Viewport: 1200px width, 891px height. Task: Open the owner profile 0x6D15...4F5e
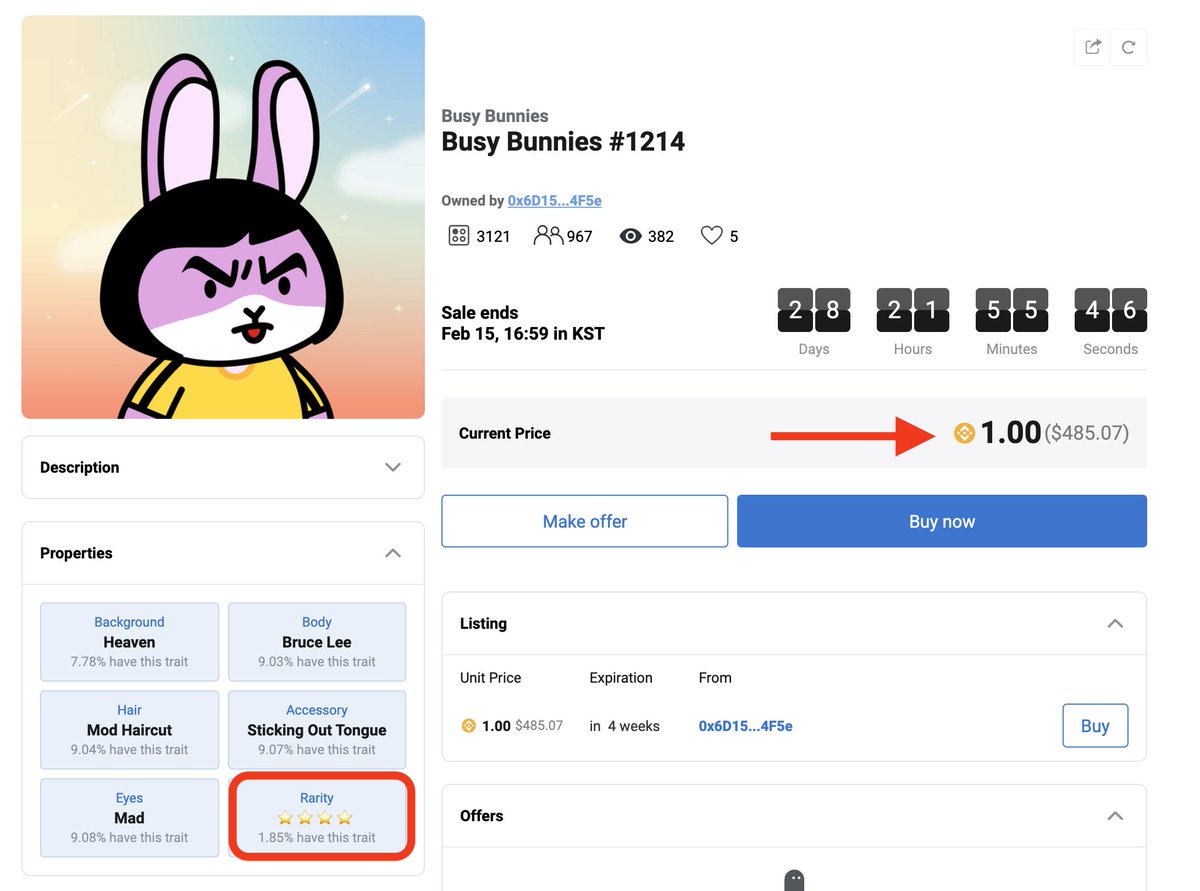click(x=554, y=200)
